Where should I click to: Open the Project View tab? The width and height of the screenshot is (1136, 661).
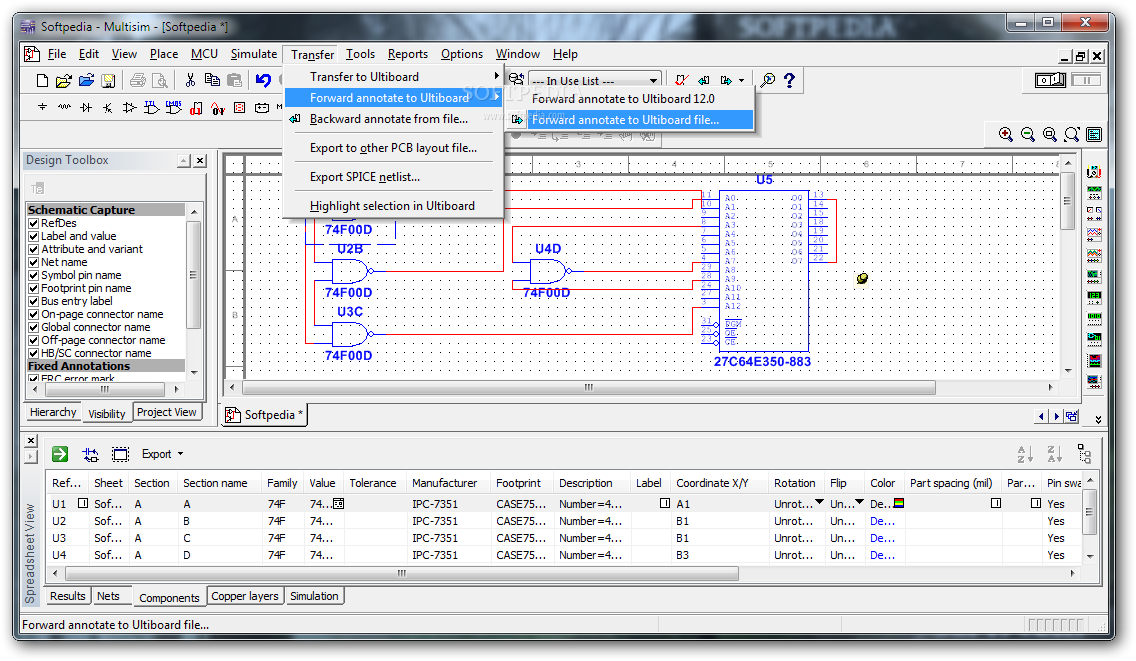pyautogui.click(x=167, y=412)
